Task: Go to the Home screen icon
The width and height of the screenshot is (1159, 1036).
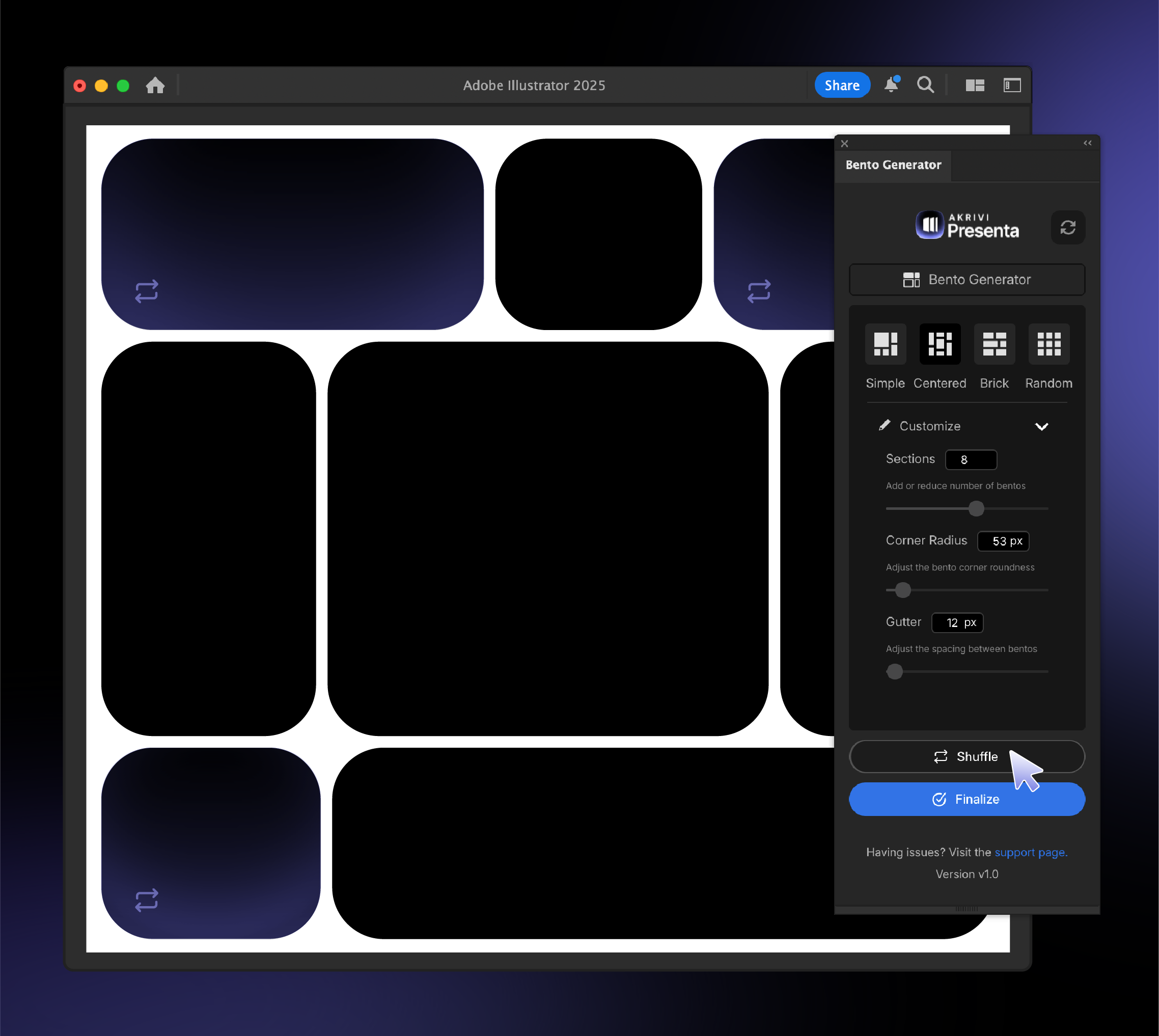Action: coord(155,86)
